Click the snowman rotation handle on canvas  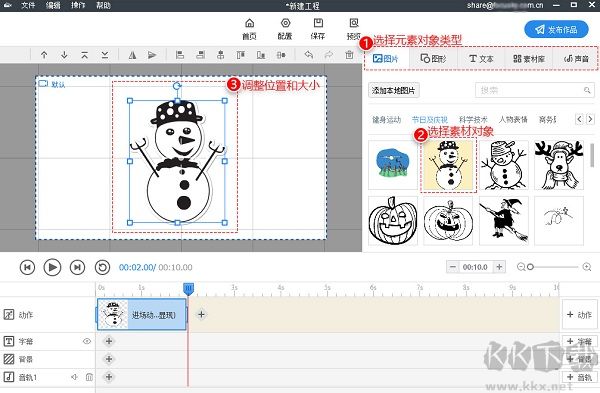176,86
